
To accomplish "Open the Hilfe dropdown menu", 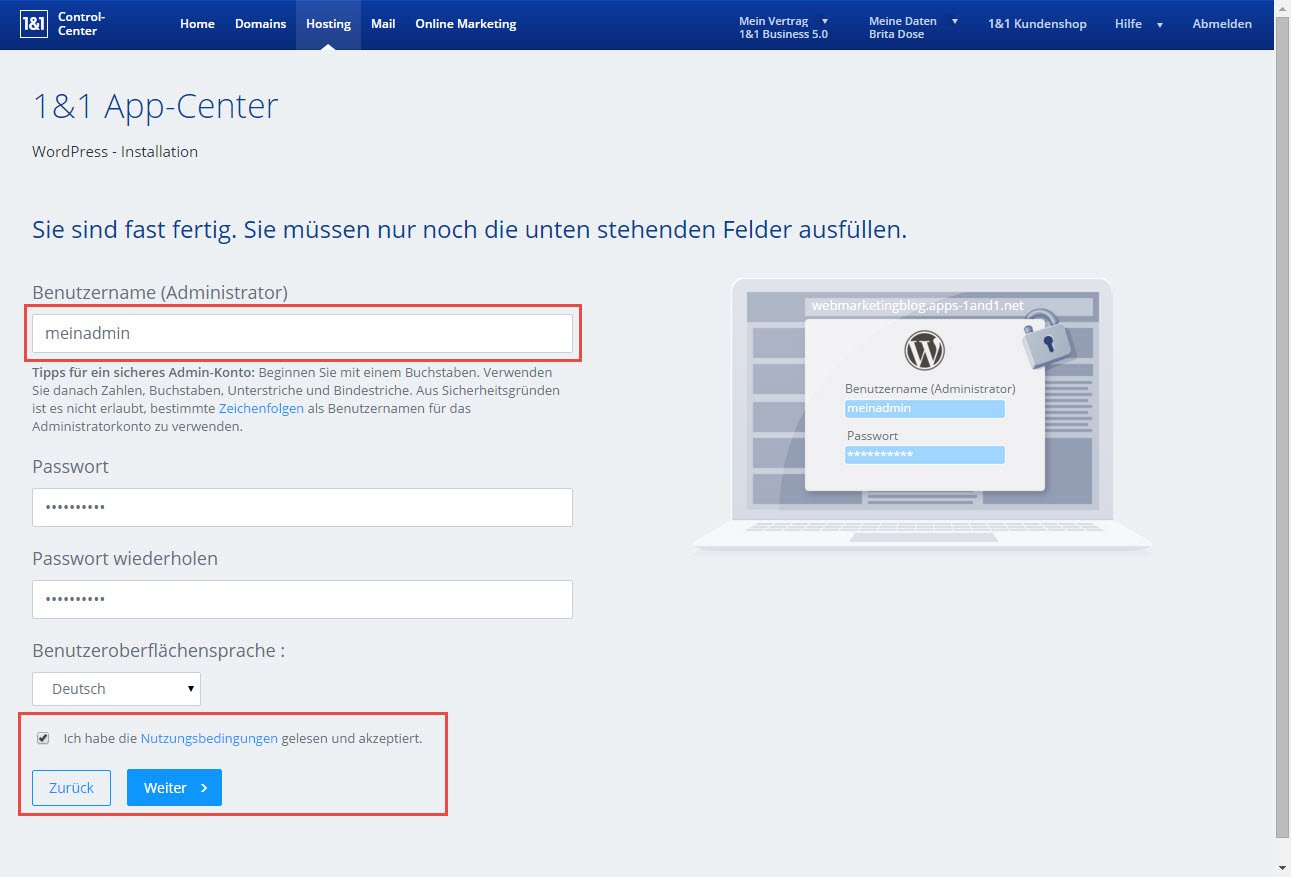I will [x=1138, y=24].
